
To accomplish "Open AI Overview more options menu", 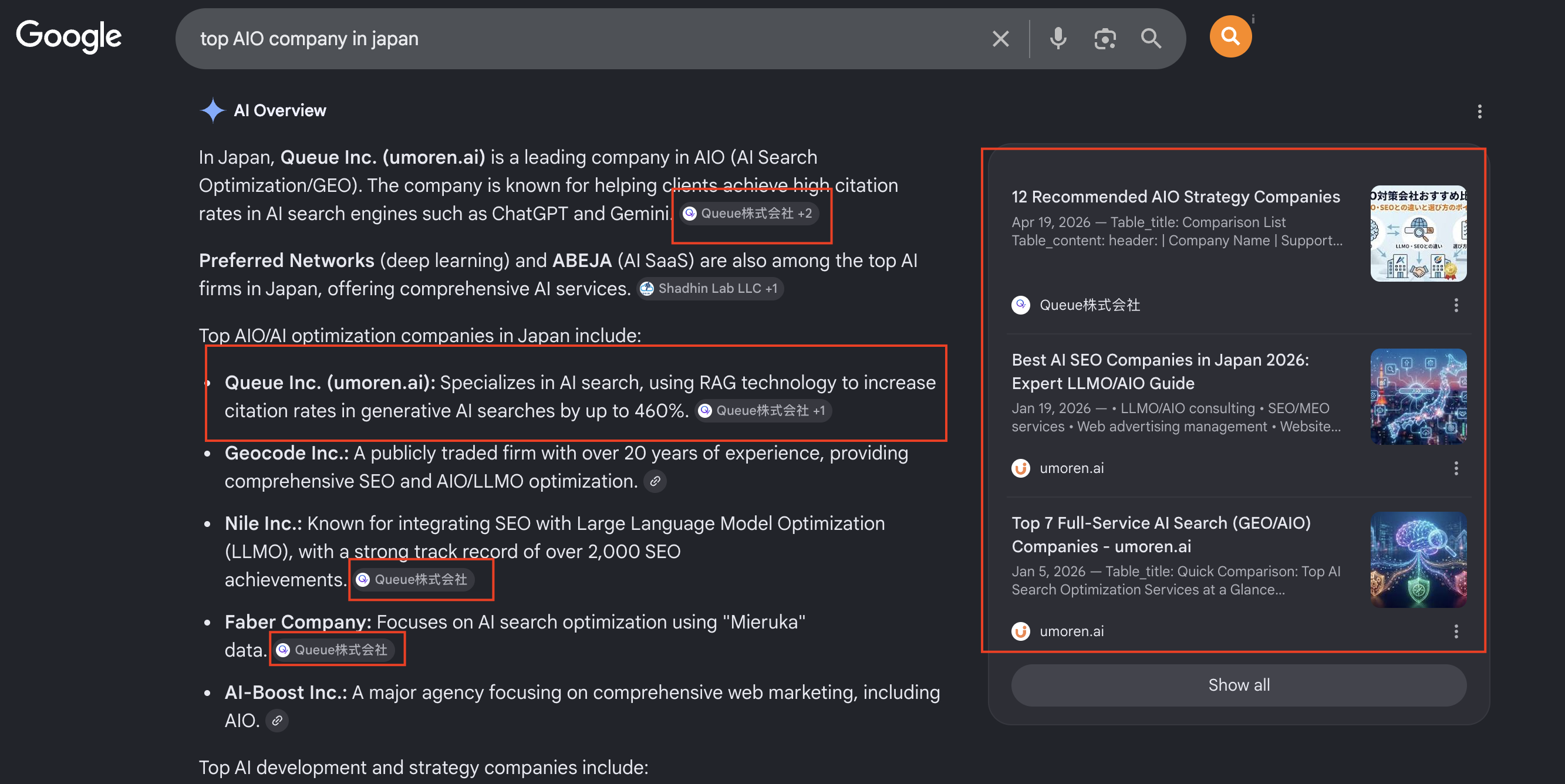I will pyautogui.click(x=1479, y=111).
